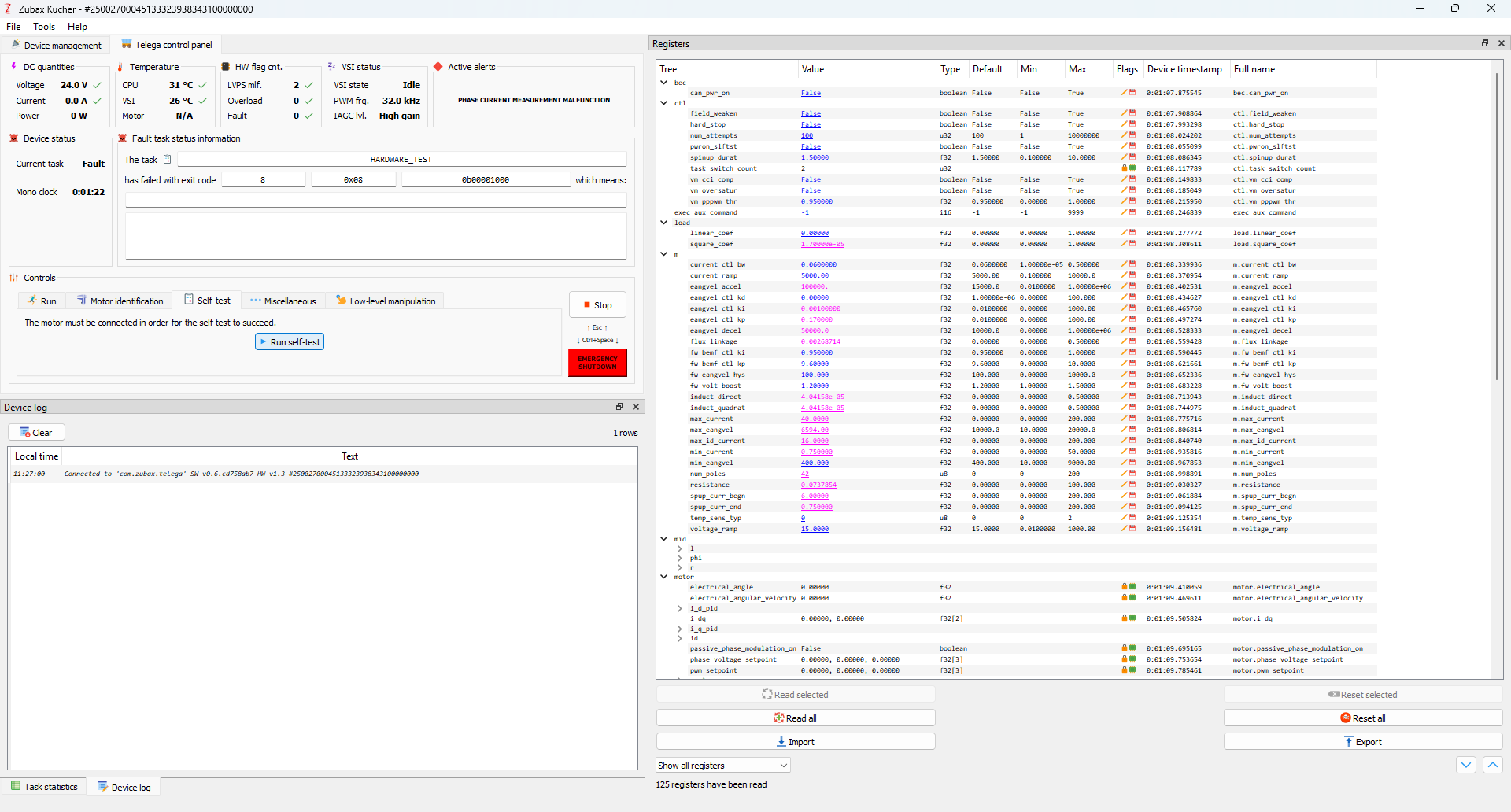Open the "Show all registers" dropdown
Viewport: 1511px width, 812px height.
tap(722, 766)
